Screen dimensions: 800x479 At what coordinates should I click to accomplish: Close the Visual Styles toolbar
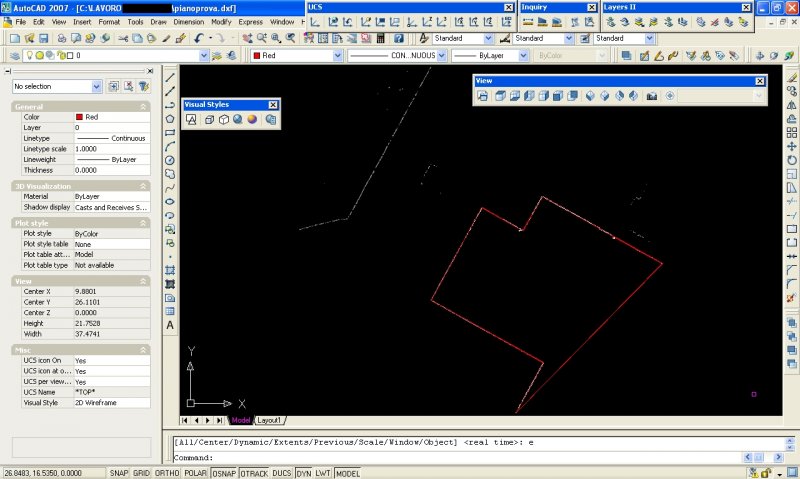273,105
